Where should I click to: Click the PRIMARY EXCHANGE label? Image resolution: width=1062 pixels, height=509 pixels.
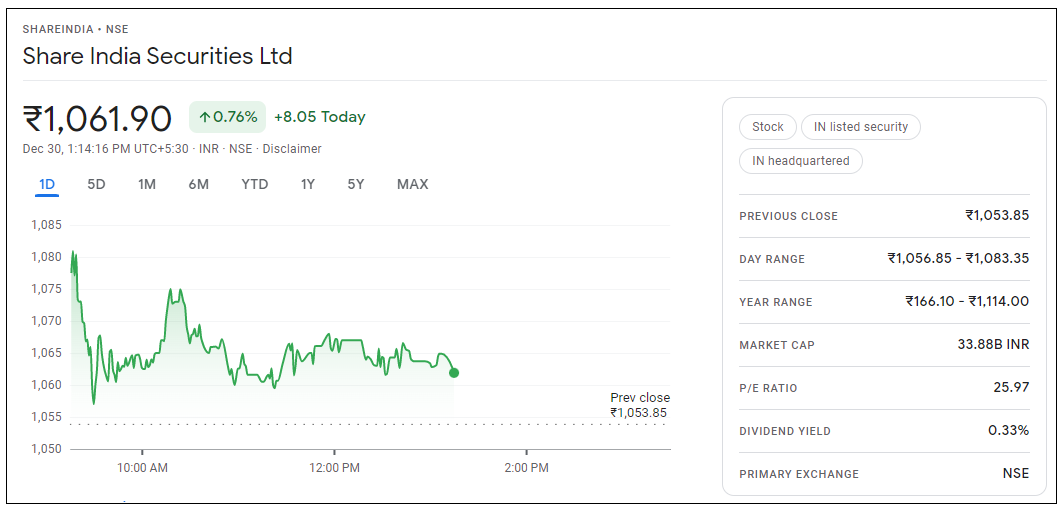(x=799, y=474)
